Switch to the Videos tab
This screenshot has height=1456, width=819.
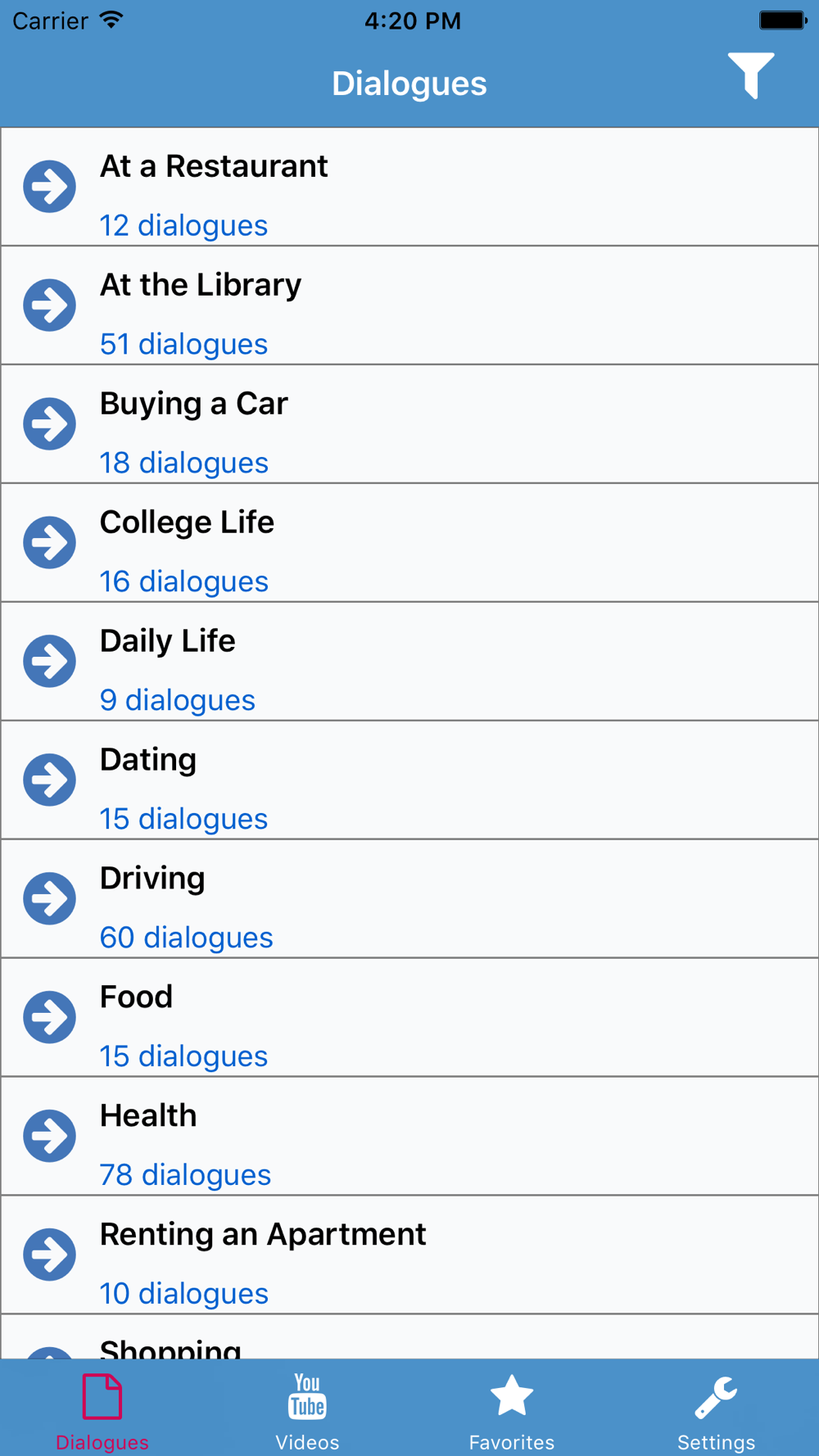307,1412
